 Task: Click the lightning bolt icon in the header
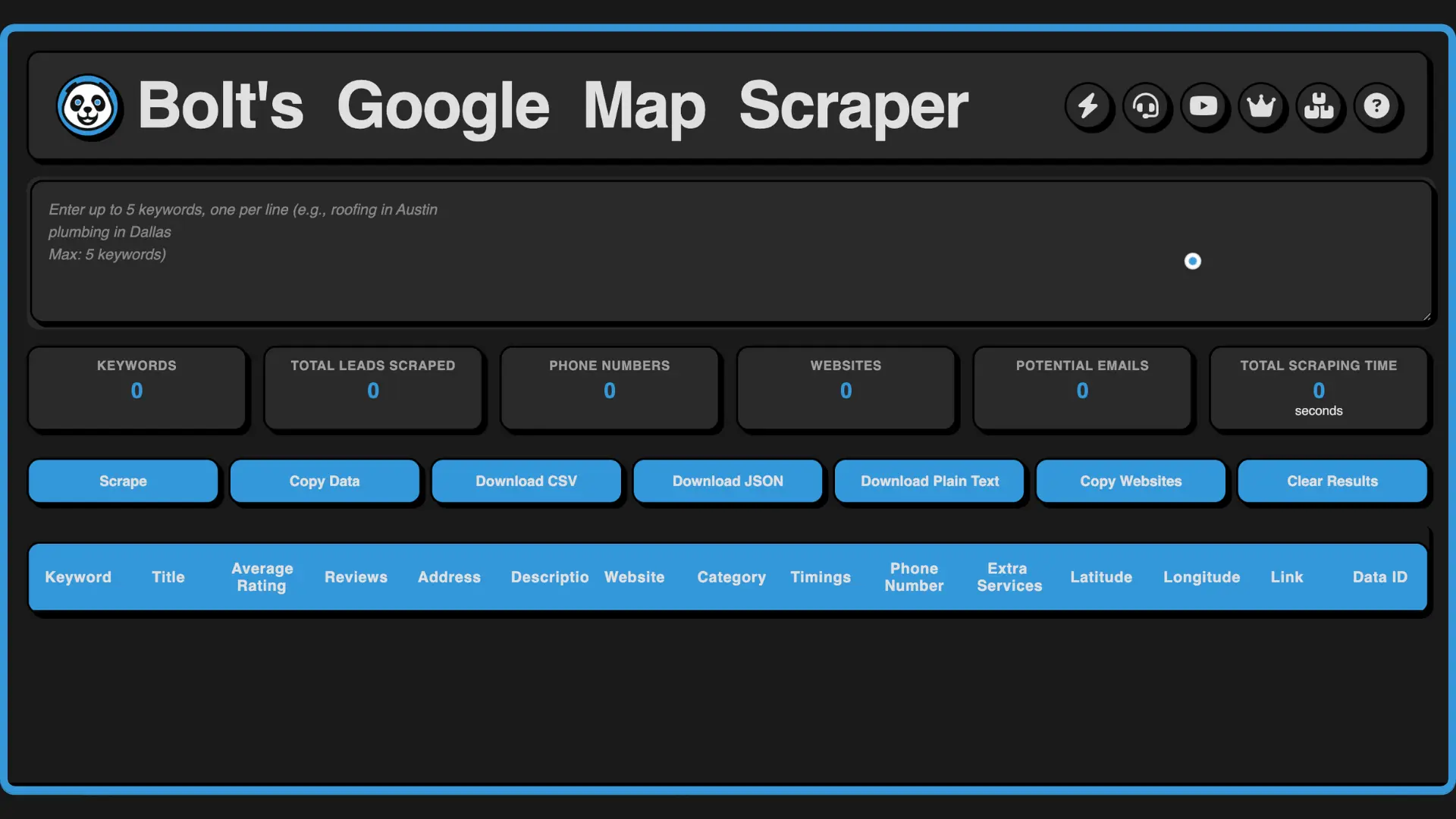1089,107
